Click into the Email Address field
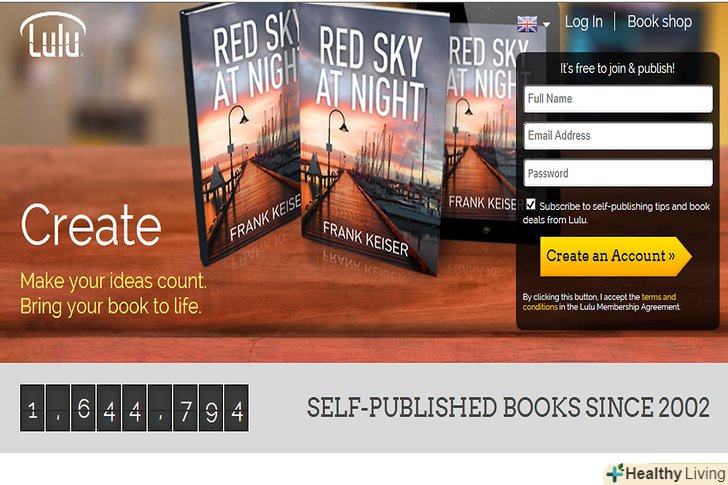This screenshot has width=728, height=485. click(x=618, y=136)
